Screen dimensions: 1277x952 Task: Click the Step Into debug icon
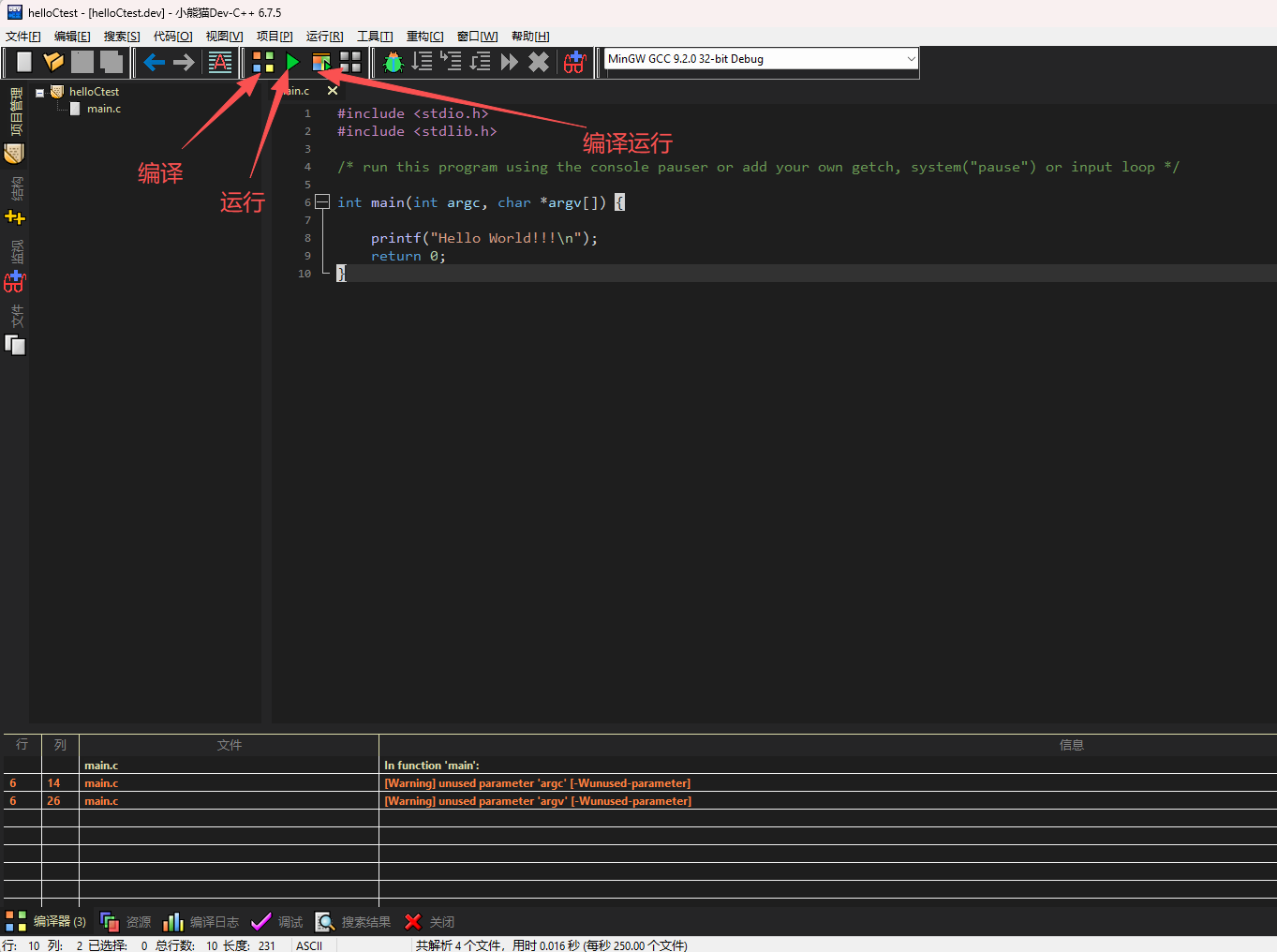tap(452, 62)
